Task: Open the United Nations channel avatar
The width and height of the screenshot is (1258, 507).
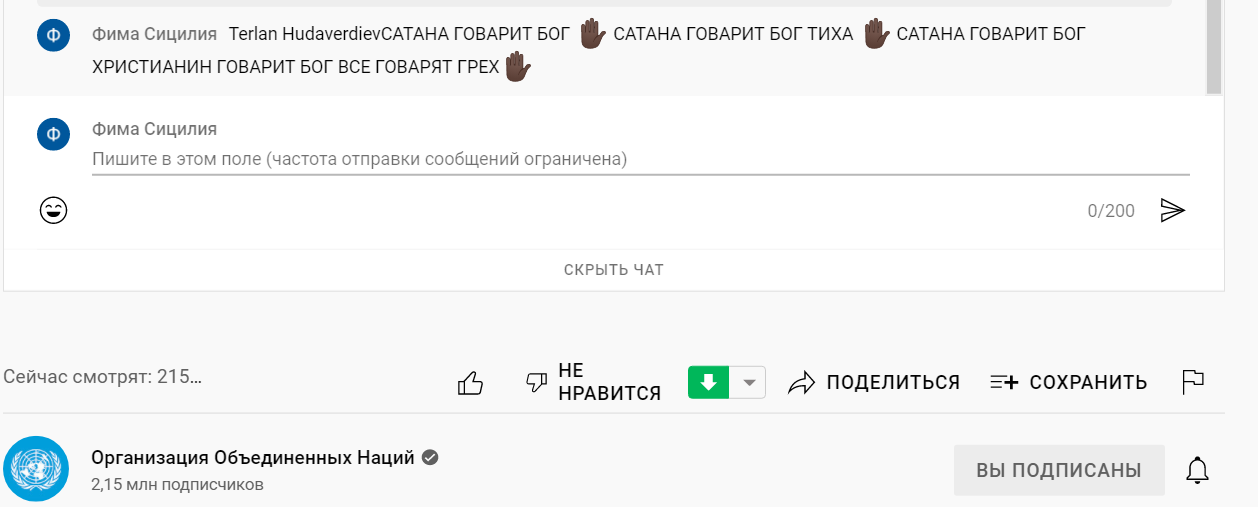Action: coord(36,469)
